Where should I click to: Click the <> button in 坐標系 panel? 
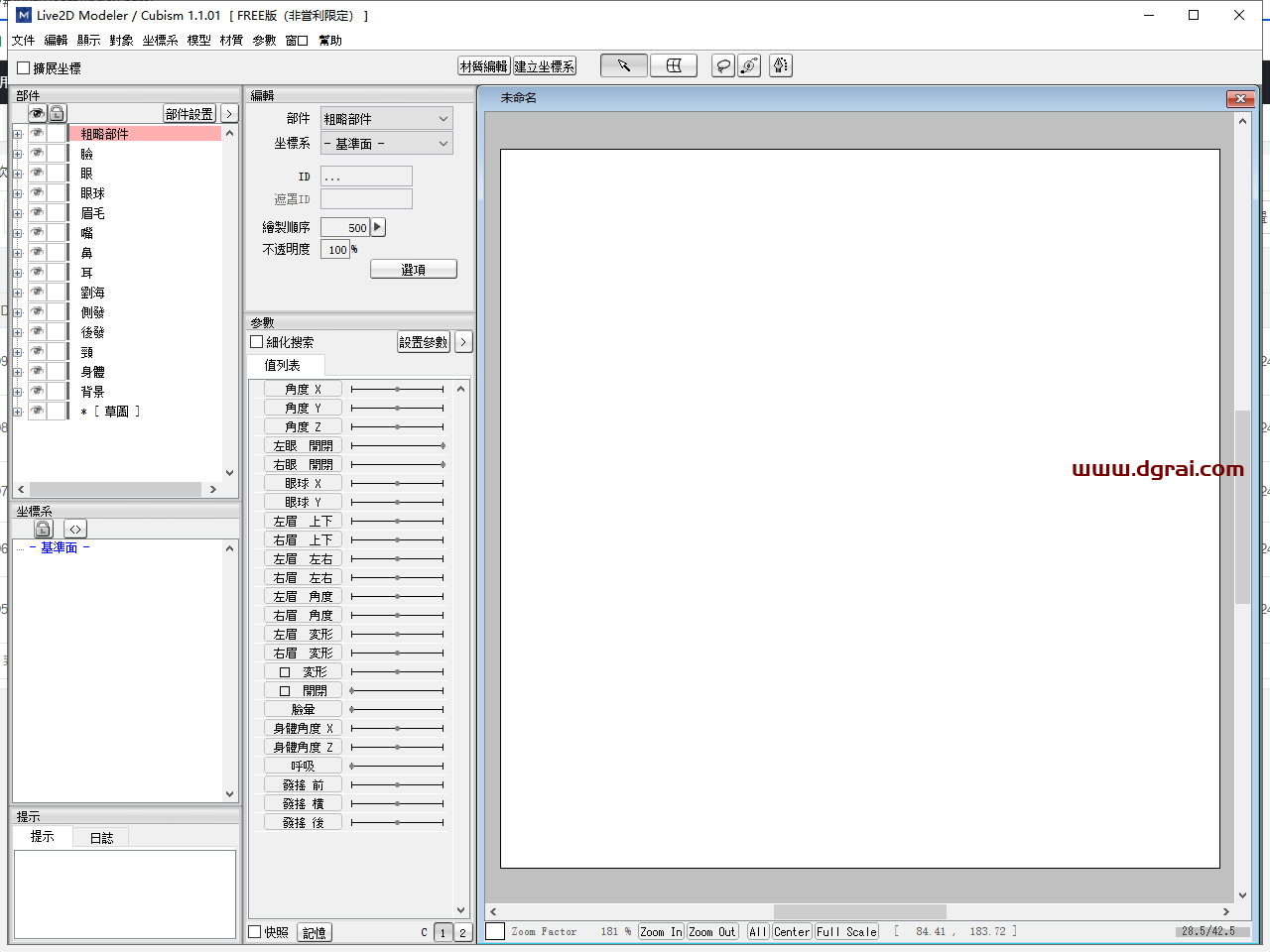click(x=75, y=529)
